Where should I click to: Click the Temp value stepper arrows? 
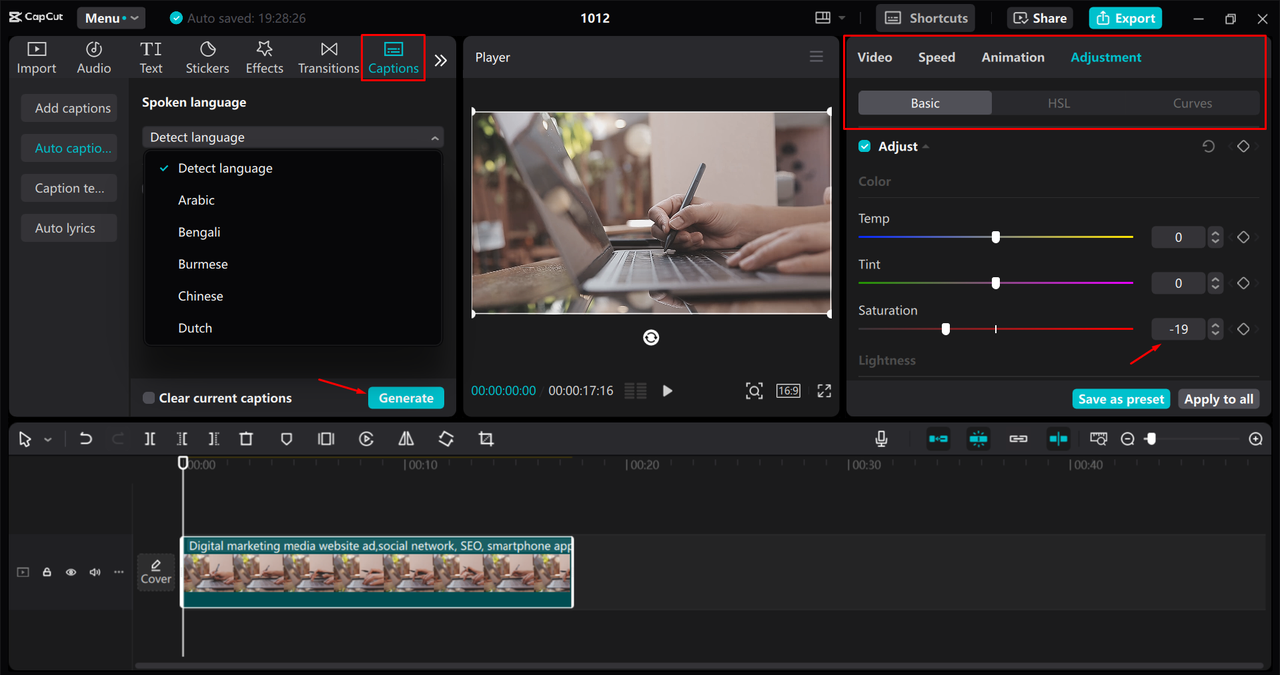pos(1215,237)
